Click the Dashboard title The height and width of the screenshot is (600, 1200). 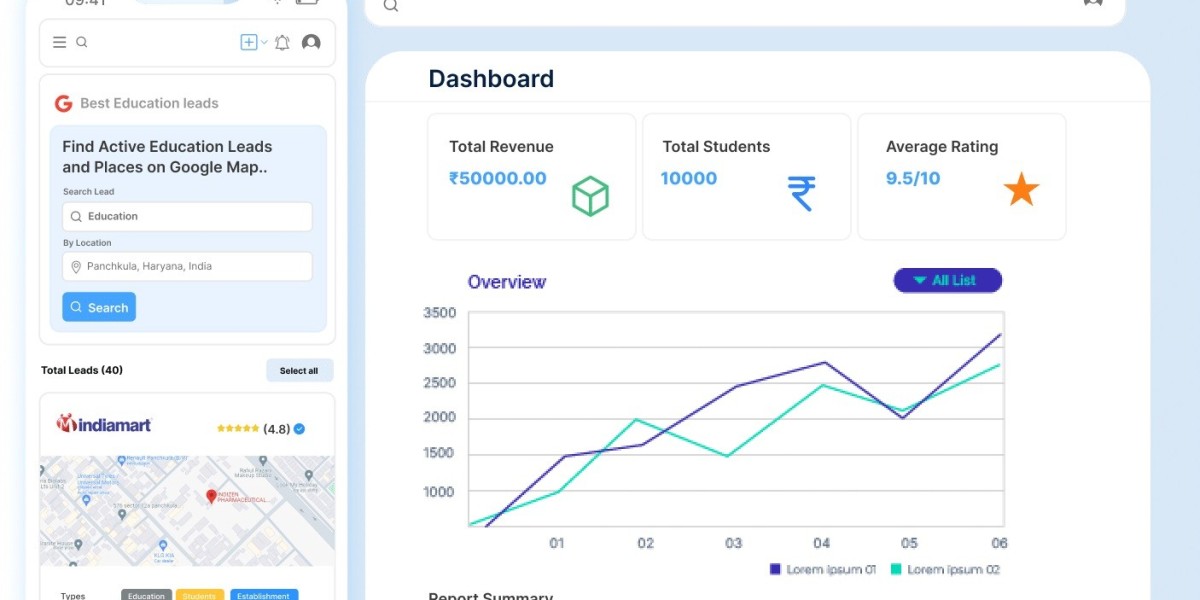point(491,79)
